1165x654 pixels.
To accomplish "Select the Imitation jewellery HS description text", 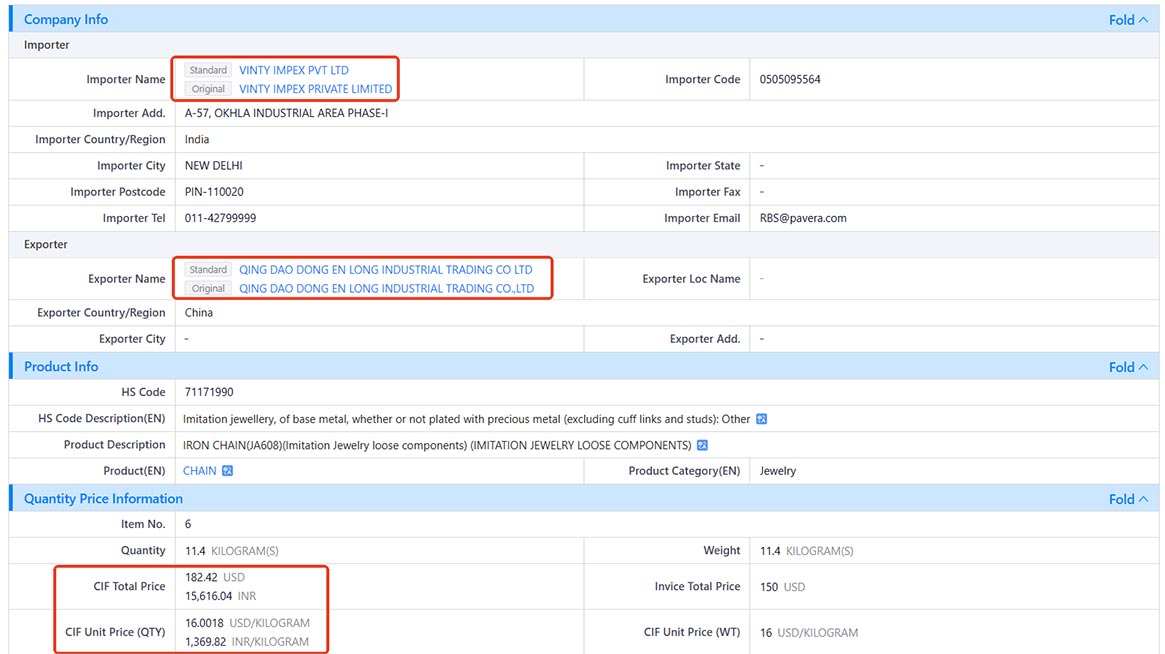I will point(467,419).
